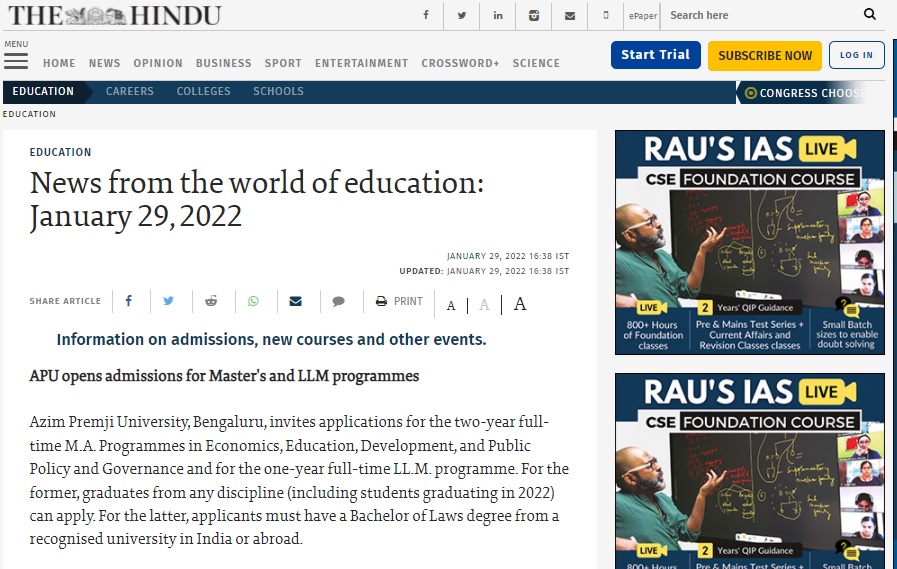Open the SCIENCE menu item
Screen dimensions: 897x569
click(x=536, y=63)
